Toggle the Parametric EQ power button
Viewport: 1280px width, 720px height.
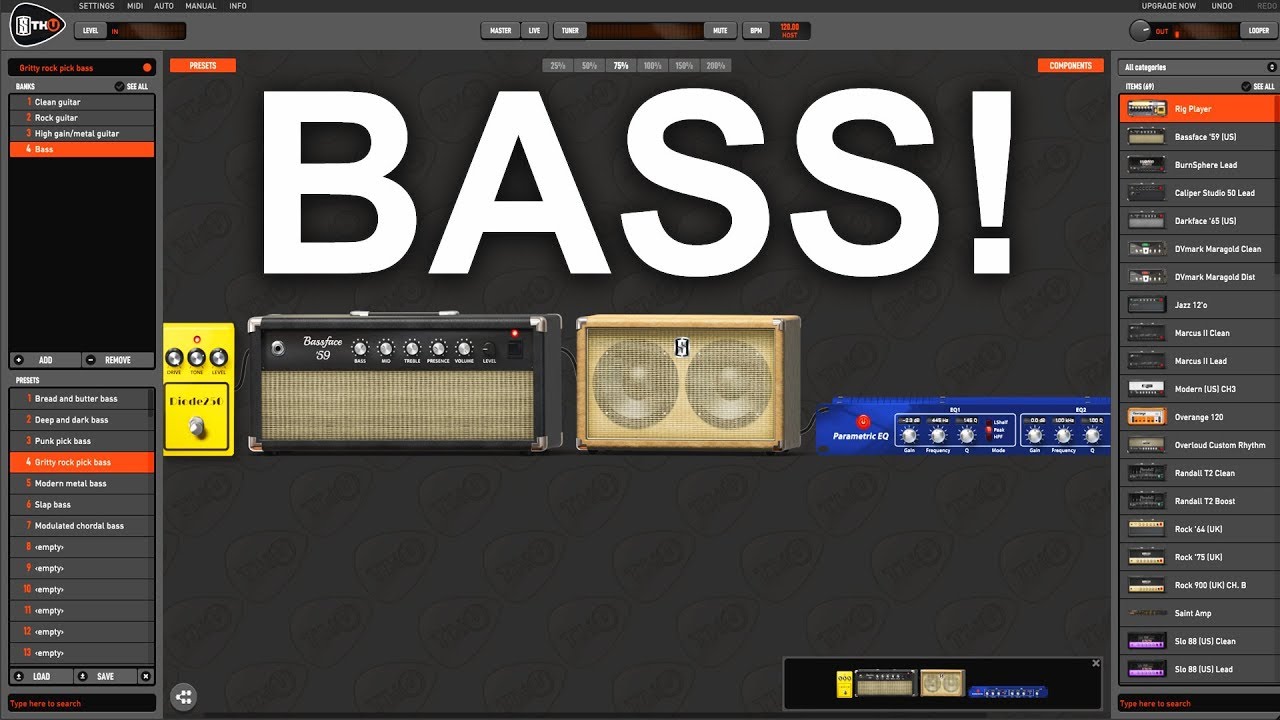[863, 421]
